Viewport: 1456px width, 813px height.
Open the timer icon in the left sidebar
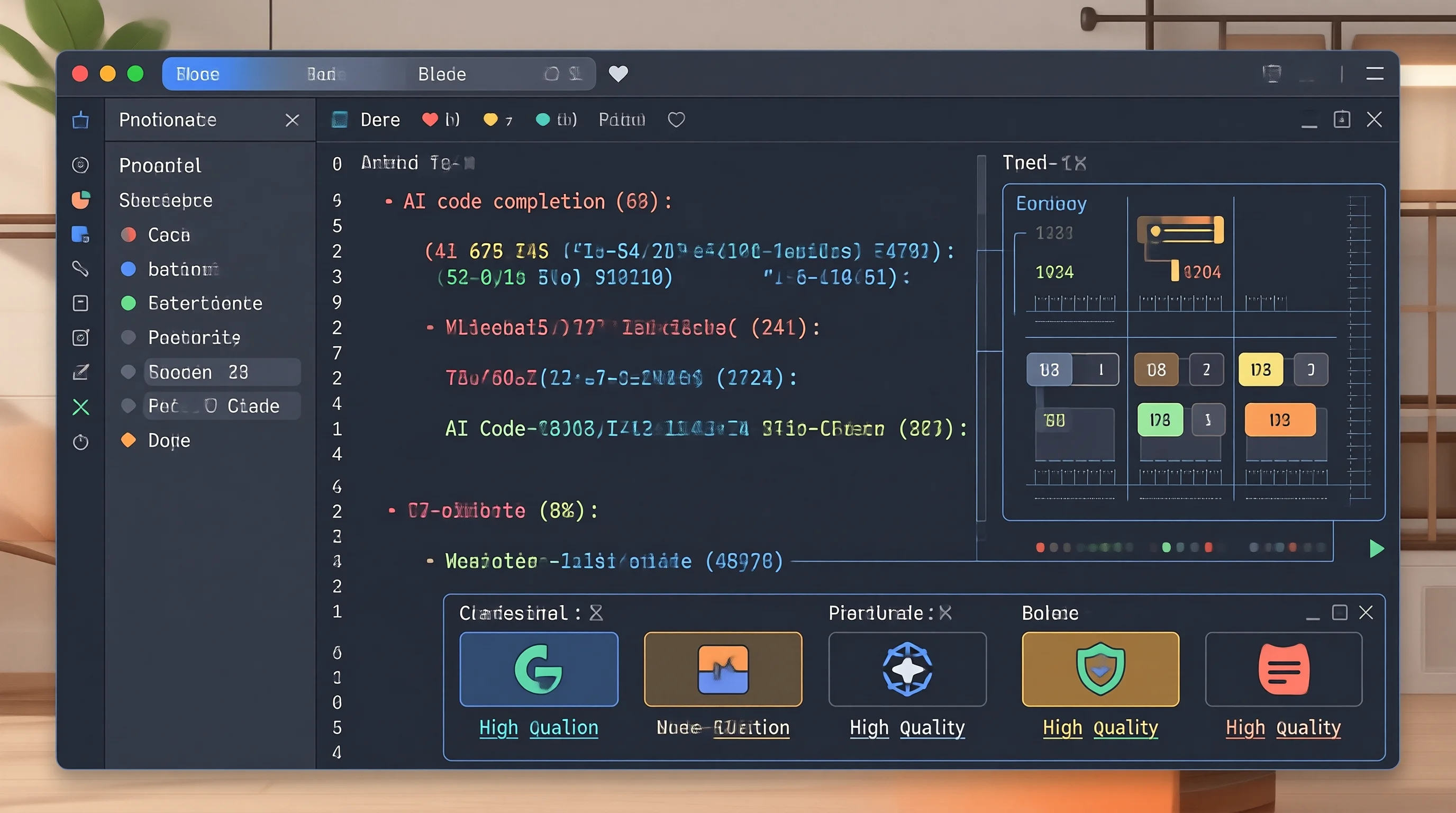pyautogui.click(x=80, y=441)
